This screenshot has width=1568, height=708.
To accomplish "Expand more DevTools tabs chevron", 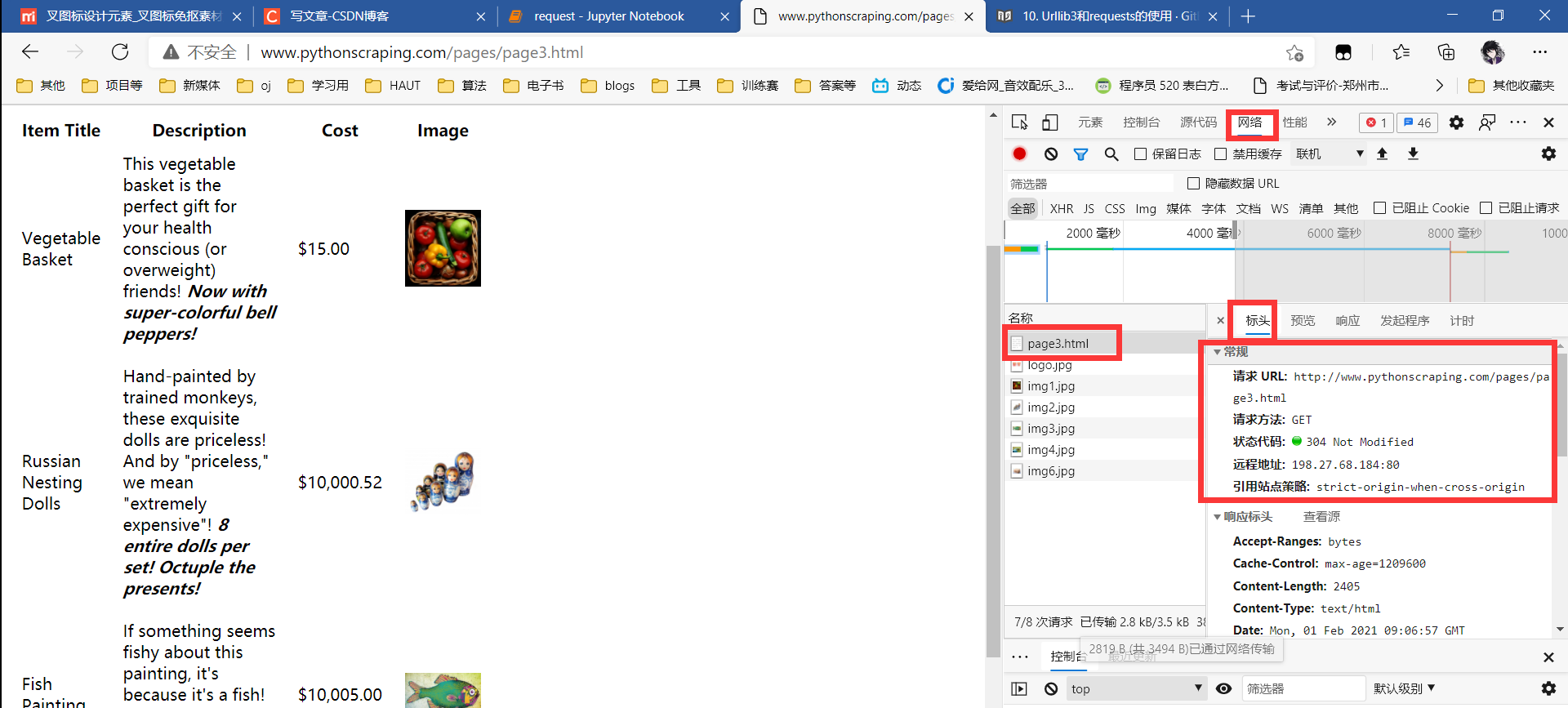I will tap(1332, 122).
